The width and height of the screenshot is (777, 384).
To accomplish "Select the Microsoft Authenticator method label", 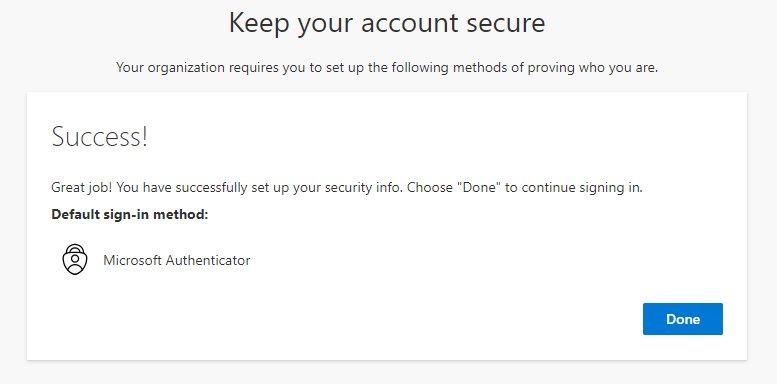I will coord(176,260).
